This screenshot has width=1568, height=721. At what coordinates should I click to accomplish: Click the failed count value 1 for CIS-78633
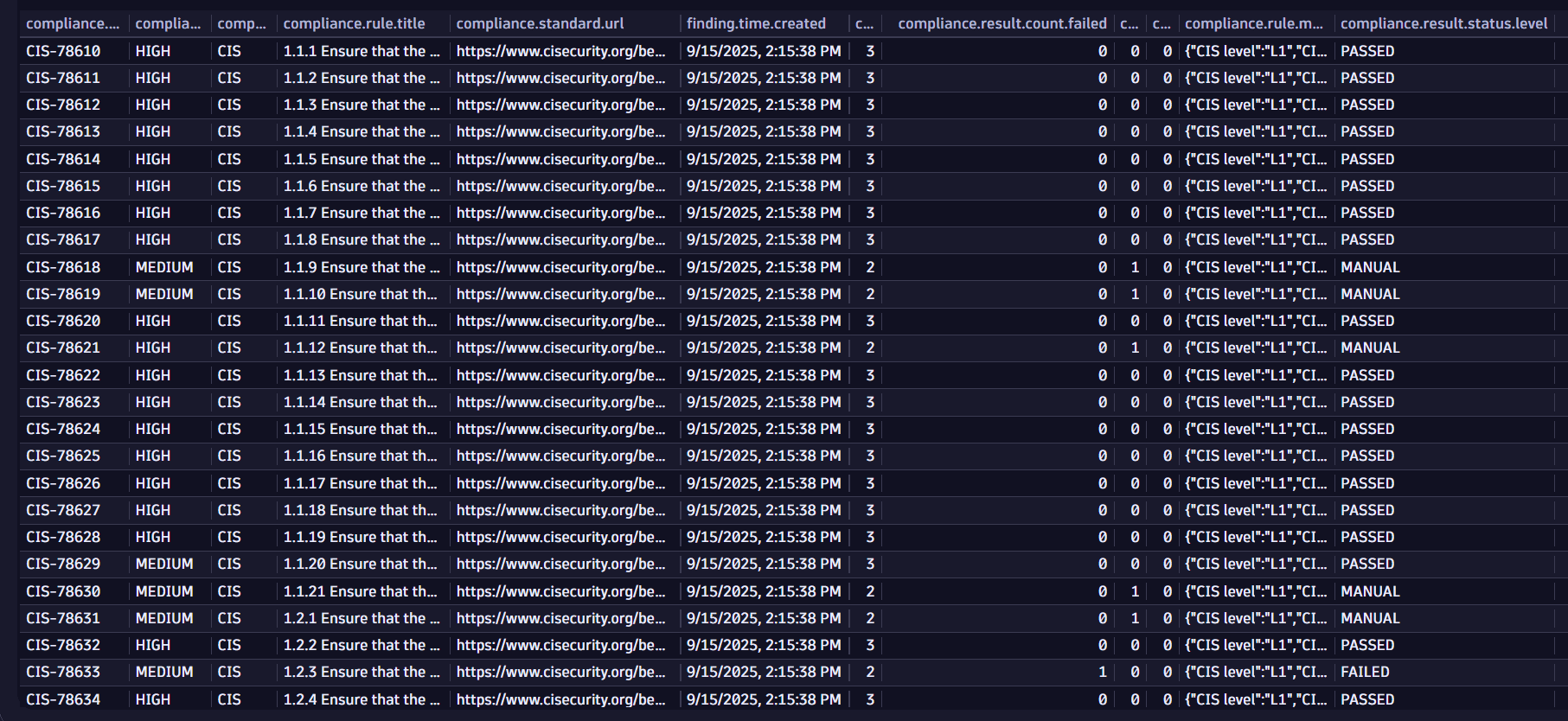pyautogui.click(x=1102, y=672)
